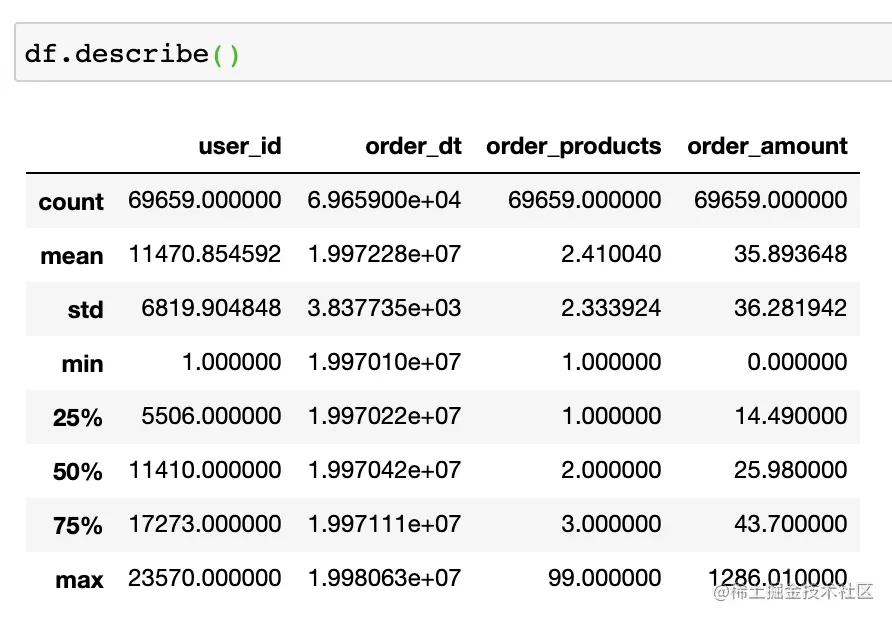Image resolution: width=892 pixels, height=620 pixels.
Task: Select the count row label
Action: (71, 202)
